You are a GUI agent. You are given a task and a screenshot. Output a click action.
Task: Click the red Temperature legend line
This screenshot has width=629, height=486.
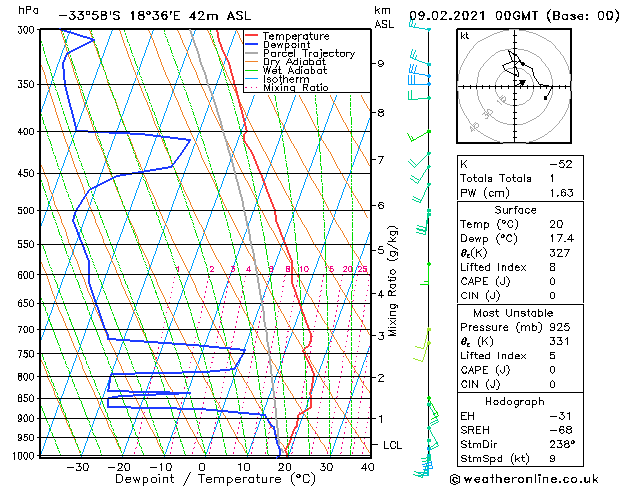coord(252,36)
